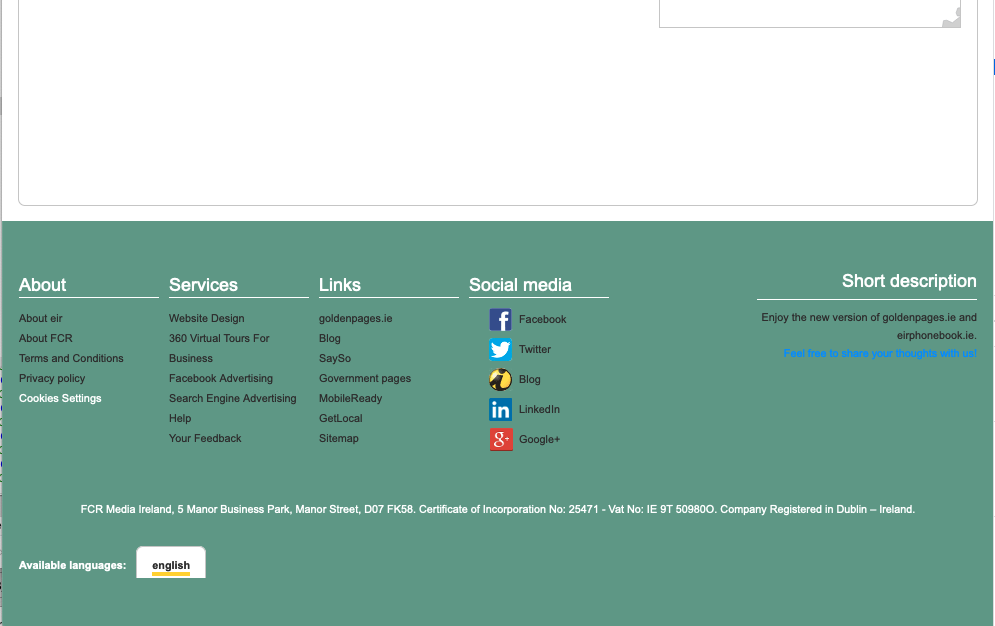
Task: Select the english language tab
Action: (171, 565)
